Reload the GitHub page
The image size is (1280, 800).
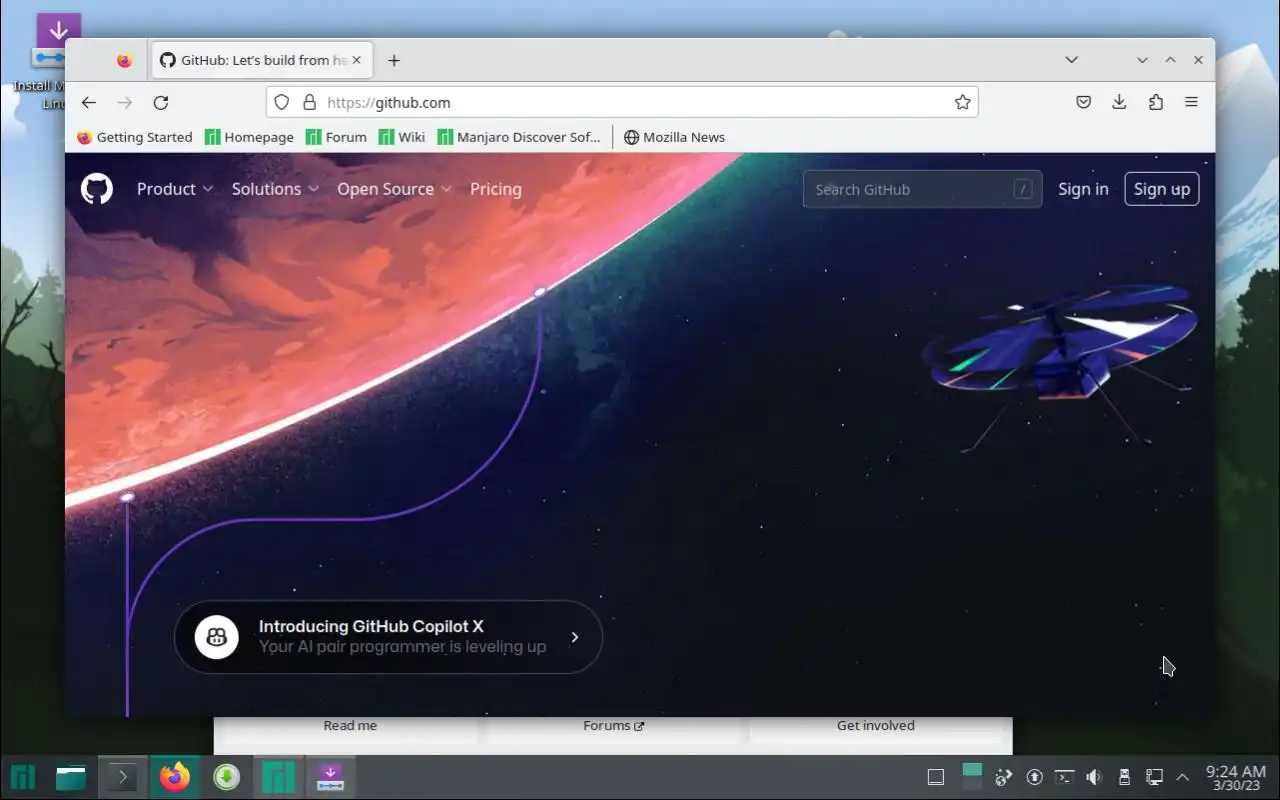pyautogui.click(x=161, y=102)
